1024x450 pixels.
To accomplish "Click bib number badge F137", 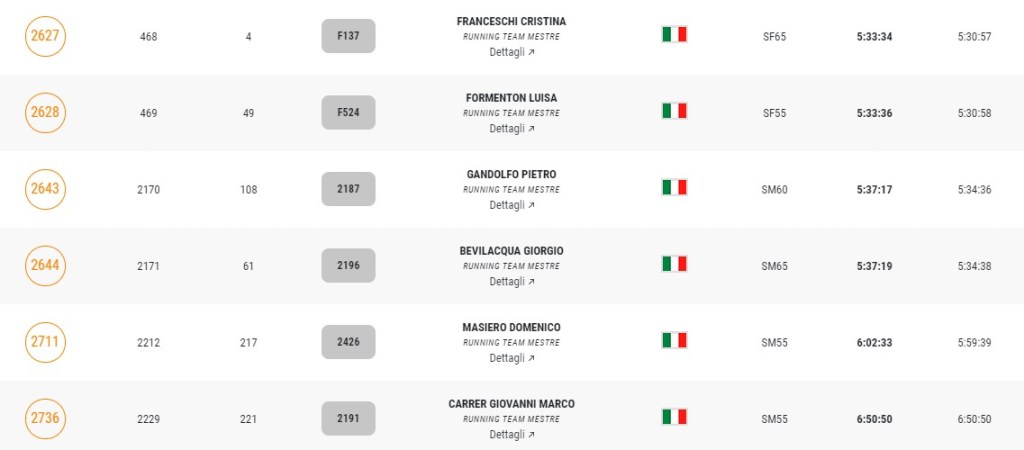I will click(348, 36).
